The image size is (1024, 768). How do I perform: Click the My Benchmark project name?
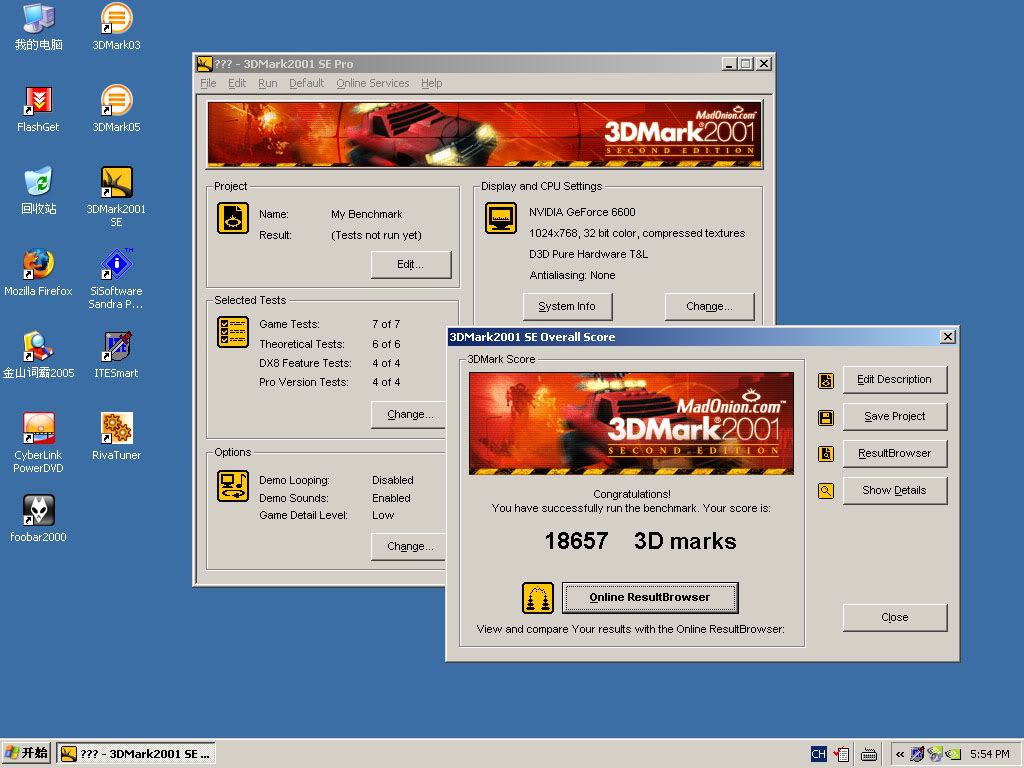[x=366, y=214]
